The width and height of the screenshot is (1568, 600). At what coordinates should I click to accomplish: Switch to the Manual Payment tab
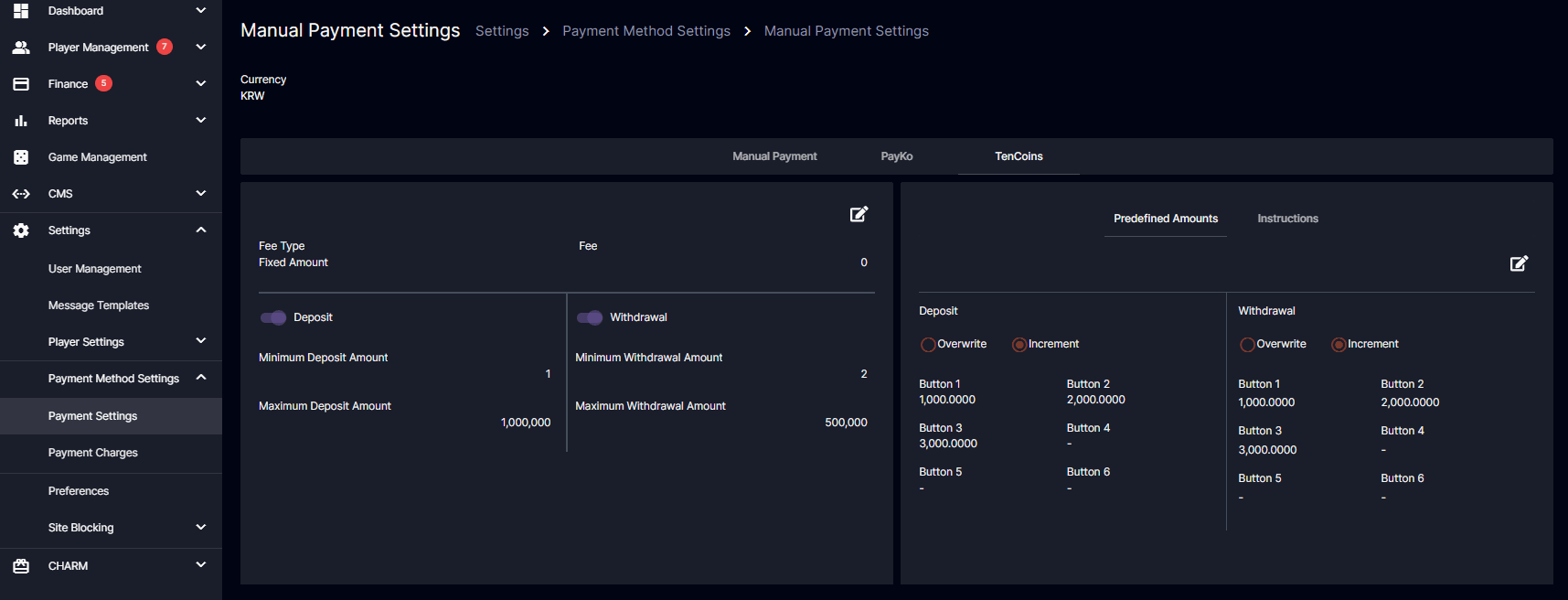pyautogui.click(x=774, y=156)
